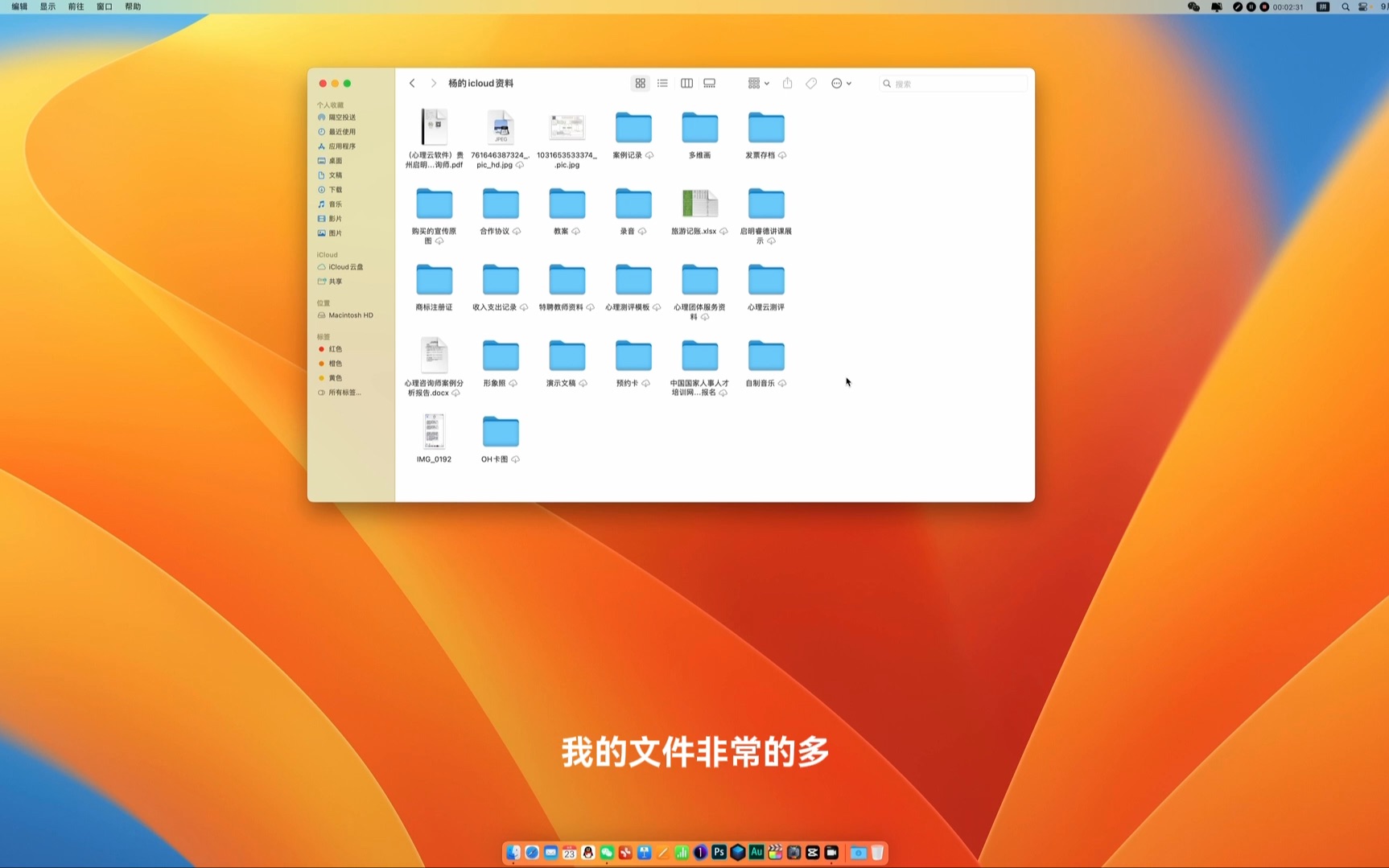The width and height of the screenshot is (1389, 868).
Task: Stop the recording with the red stop button
Action: [x=1264, y=6]
